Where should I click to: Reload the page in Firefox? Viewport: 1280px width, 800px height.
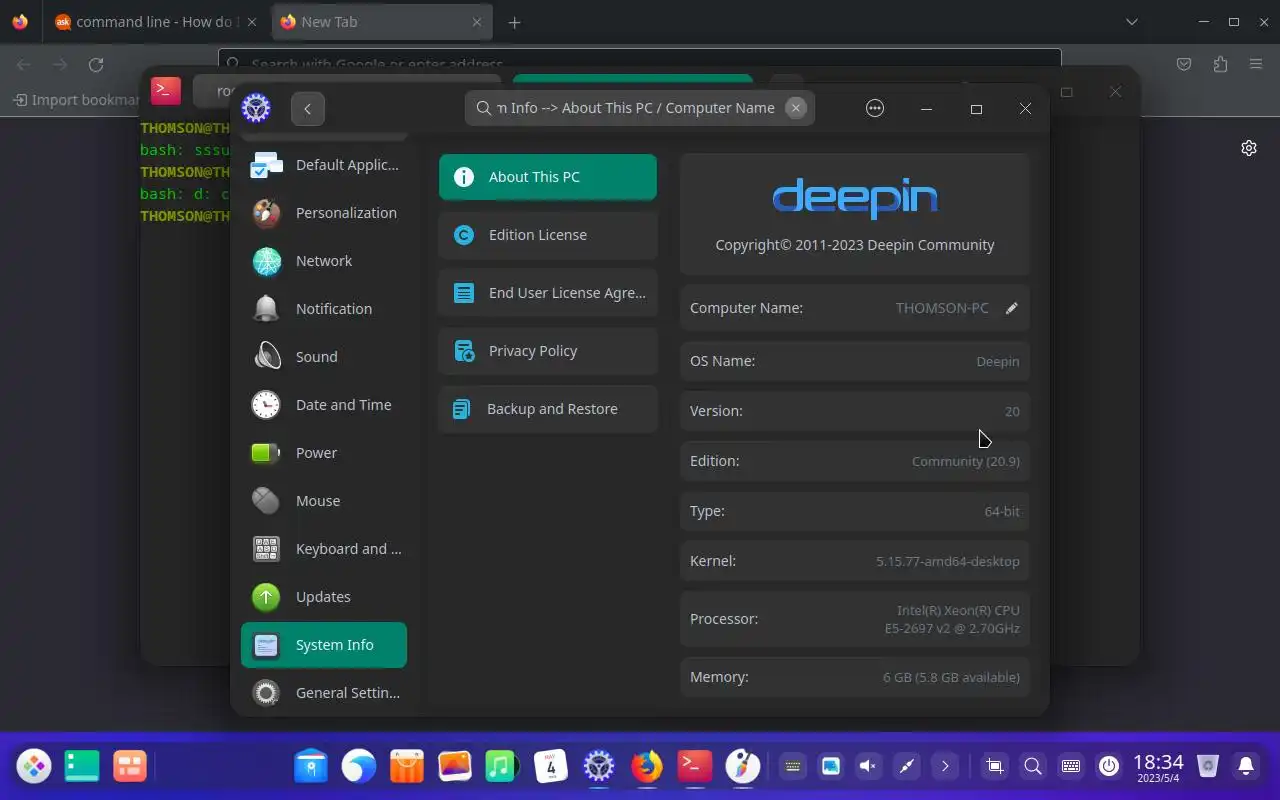(96, 64)
